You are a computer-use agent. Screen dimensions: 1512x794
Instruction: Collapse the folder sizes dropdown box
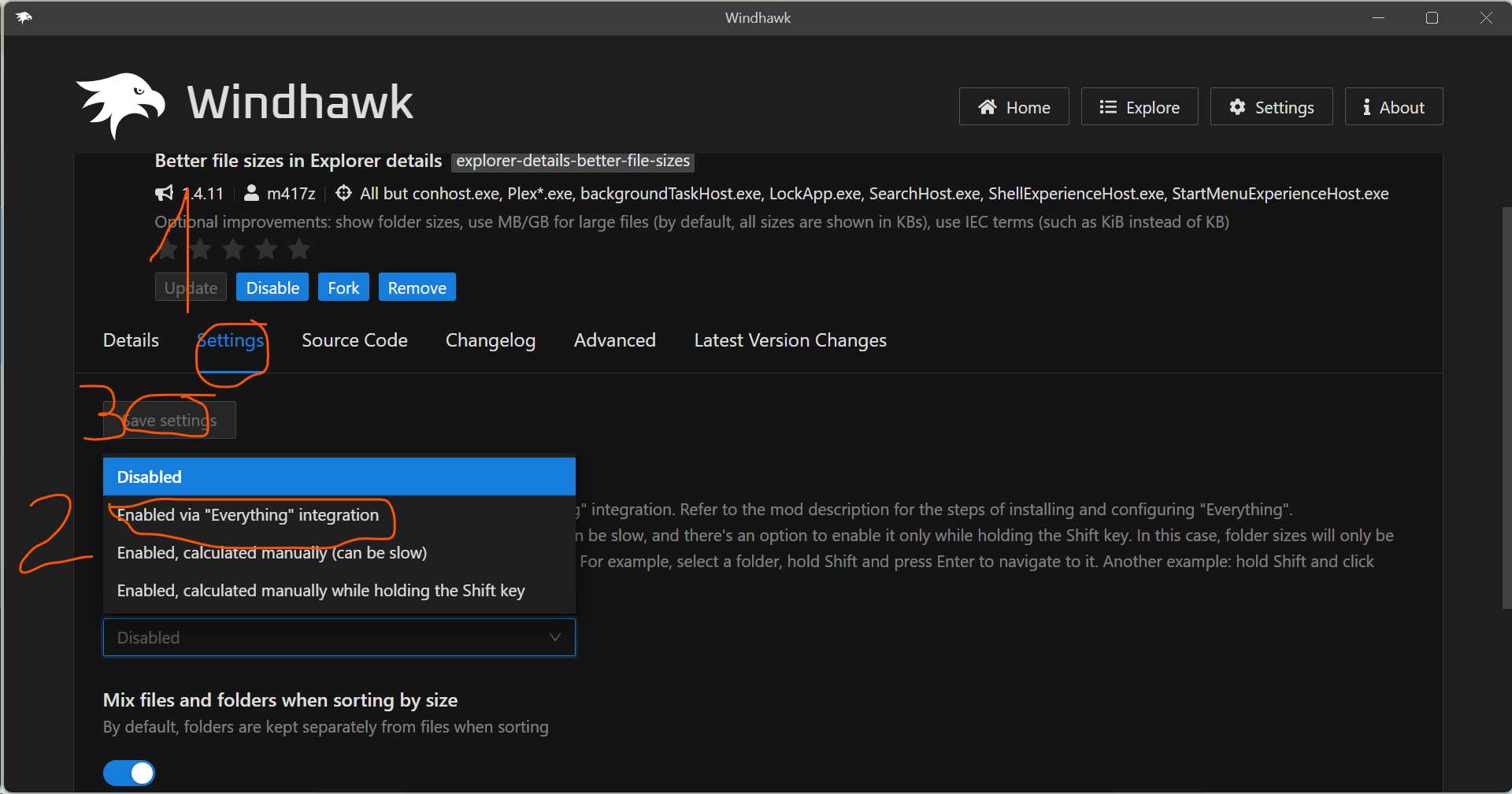tap(339, 637)
